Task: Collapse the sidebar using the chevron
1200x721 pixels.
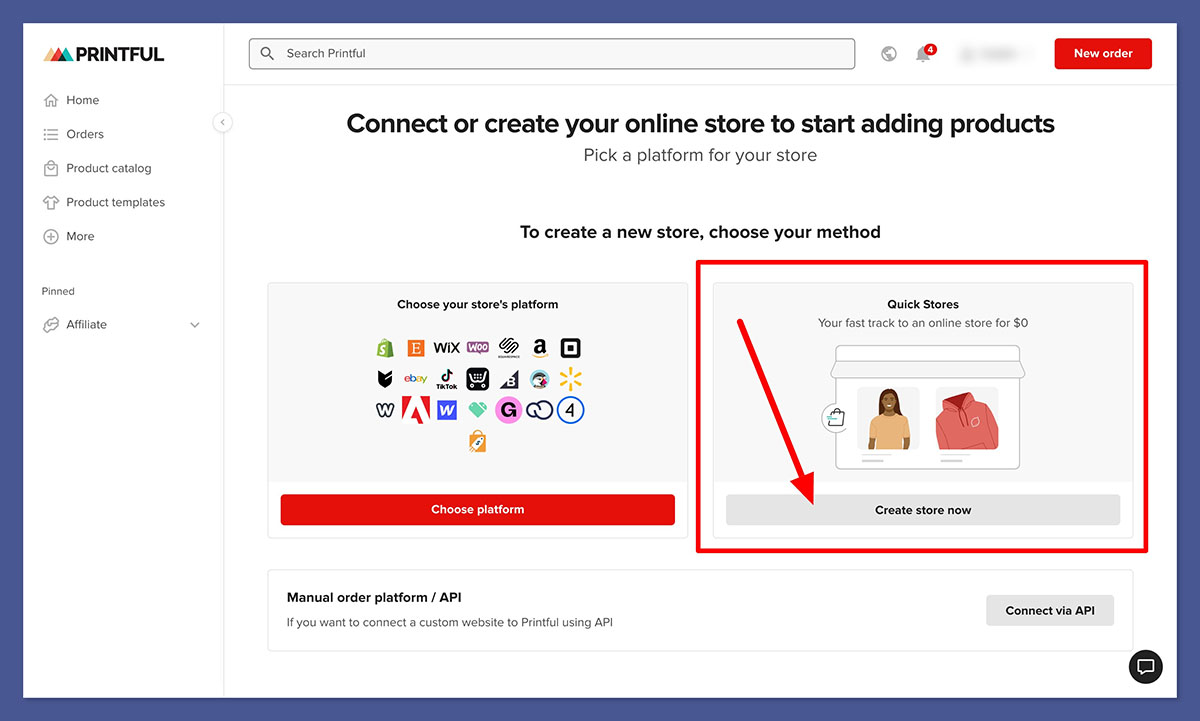Action: tap(222, 121)
